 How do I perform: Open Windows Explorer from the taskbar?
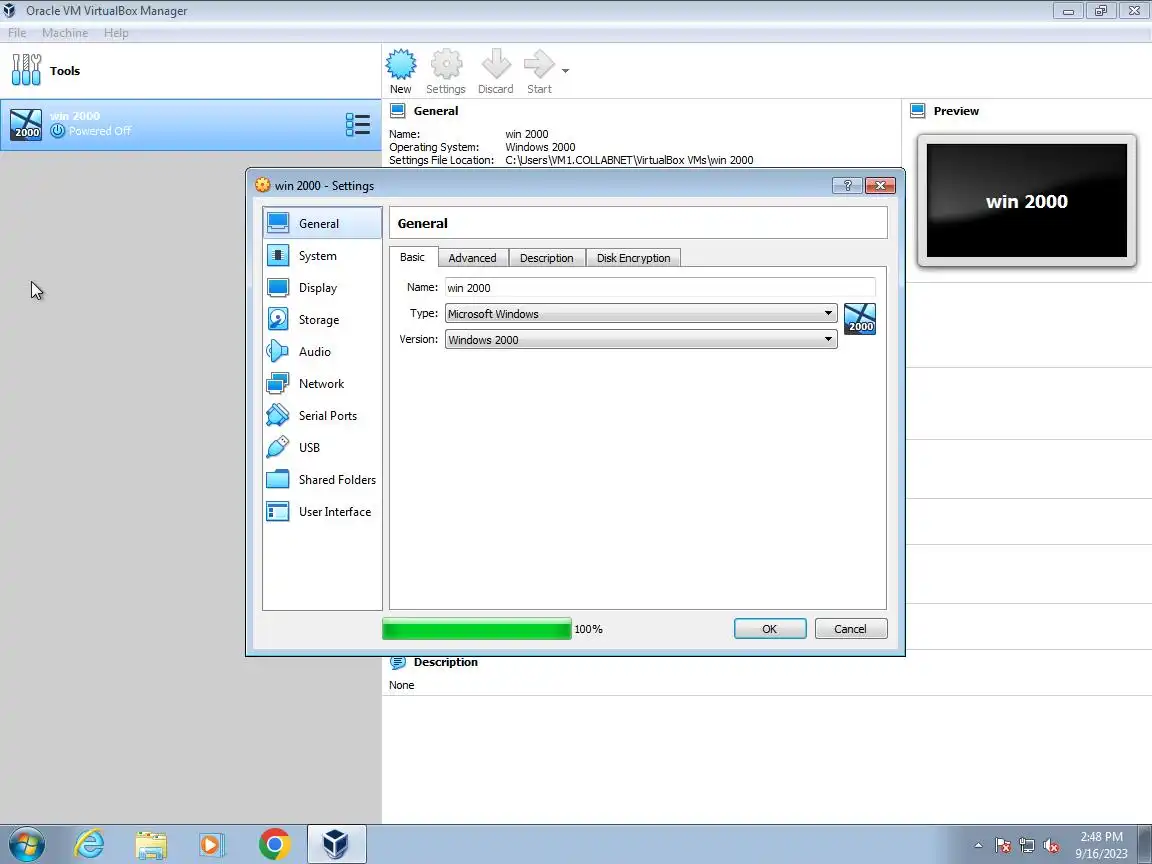151,845
